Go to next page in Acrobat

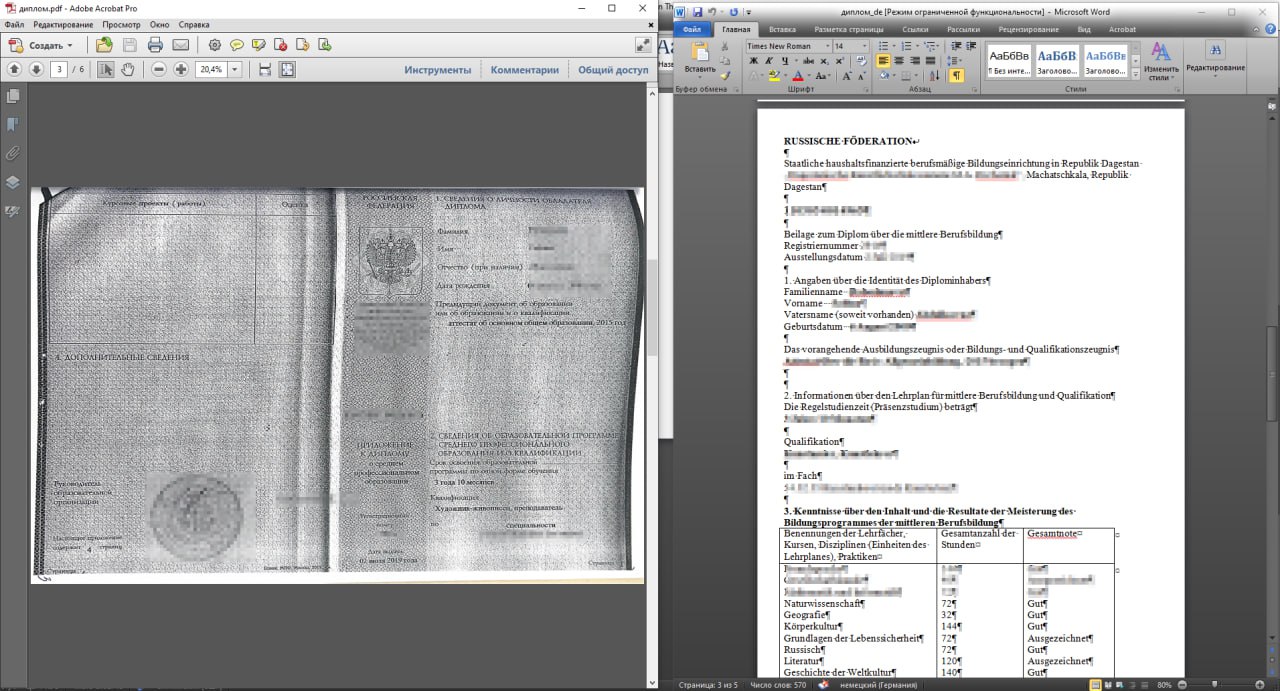[36, 69]
